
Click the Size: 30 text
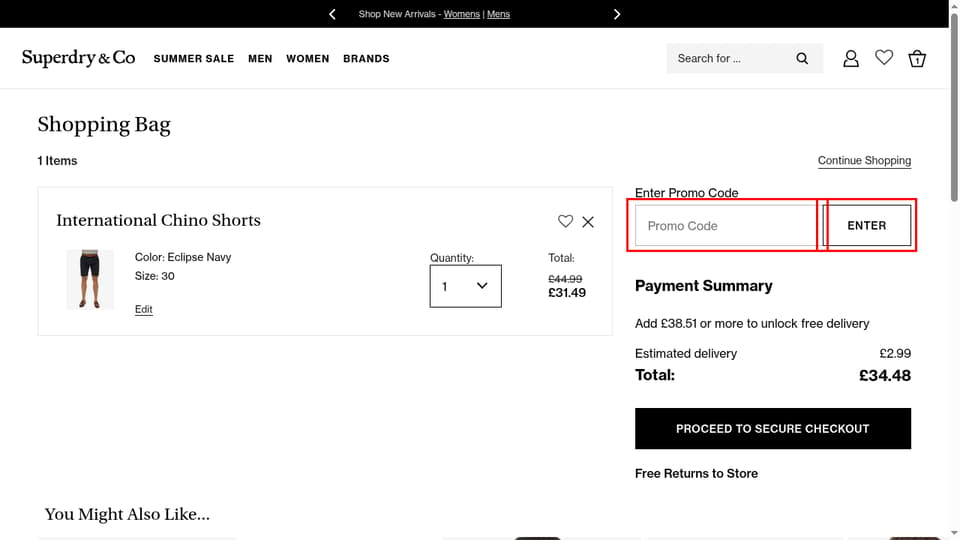tap(154, 276)
